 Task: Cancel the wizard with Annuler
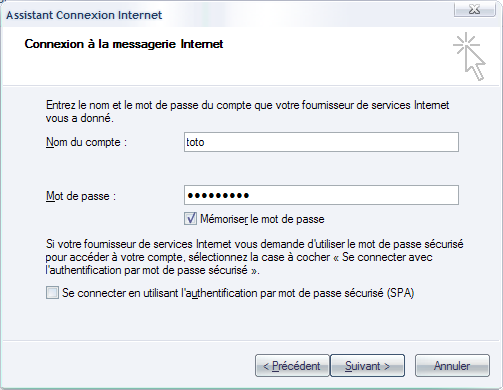point(452,366)
